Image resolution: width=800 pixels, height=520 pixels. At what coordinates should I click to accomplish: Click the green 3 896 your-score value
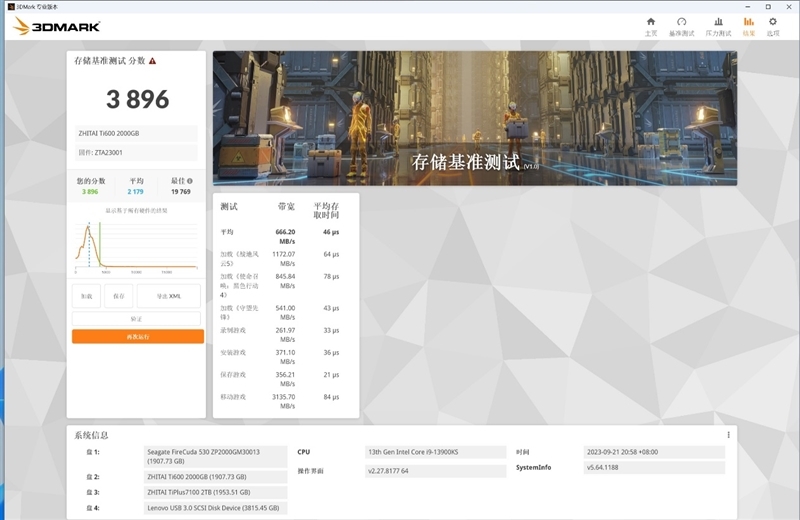point(90,192)
